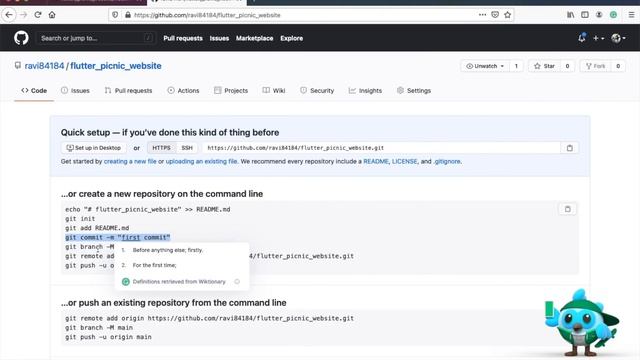Open the browser home page icon
Viewport: 640px width, 360px height.
coord(52,15)
